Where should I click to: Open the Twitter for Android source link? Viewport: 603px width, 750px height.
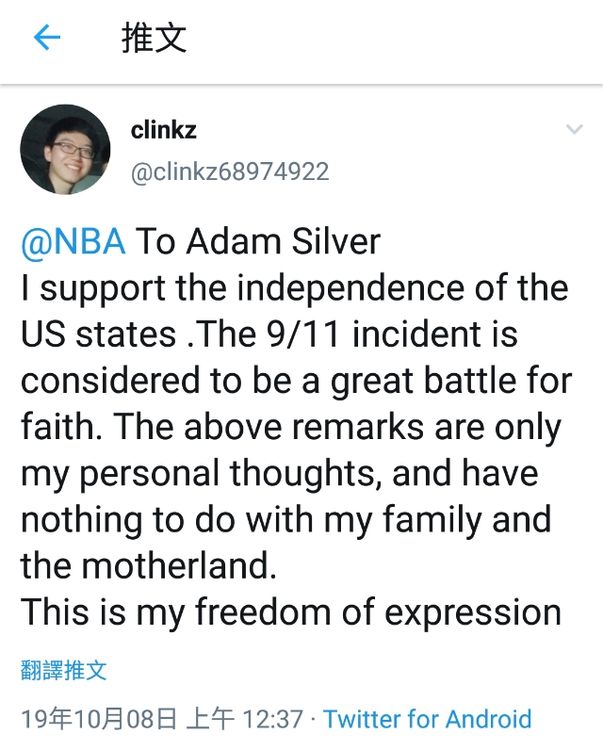tap(427, 719)
